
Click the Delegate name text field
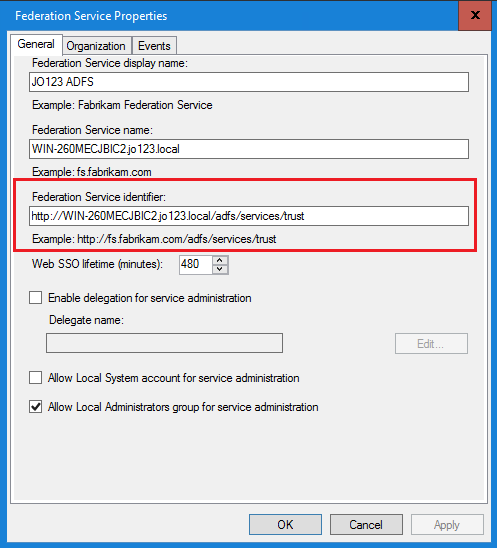164,343
